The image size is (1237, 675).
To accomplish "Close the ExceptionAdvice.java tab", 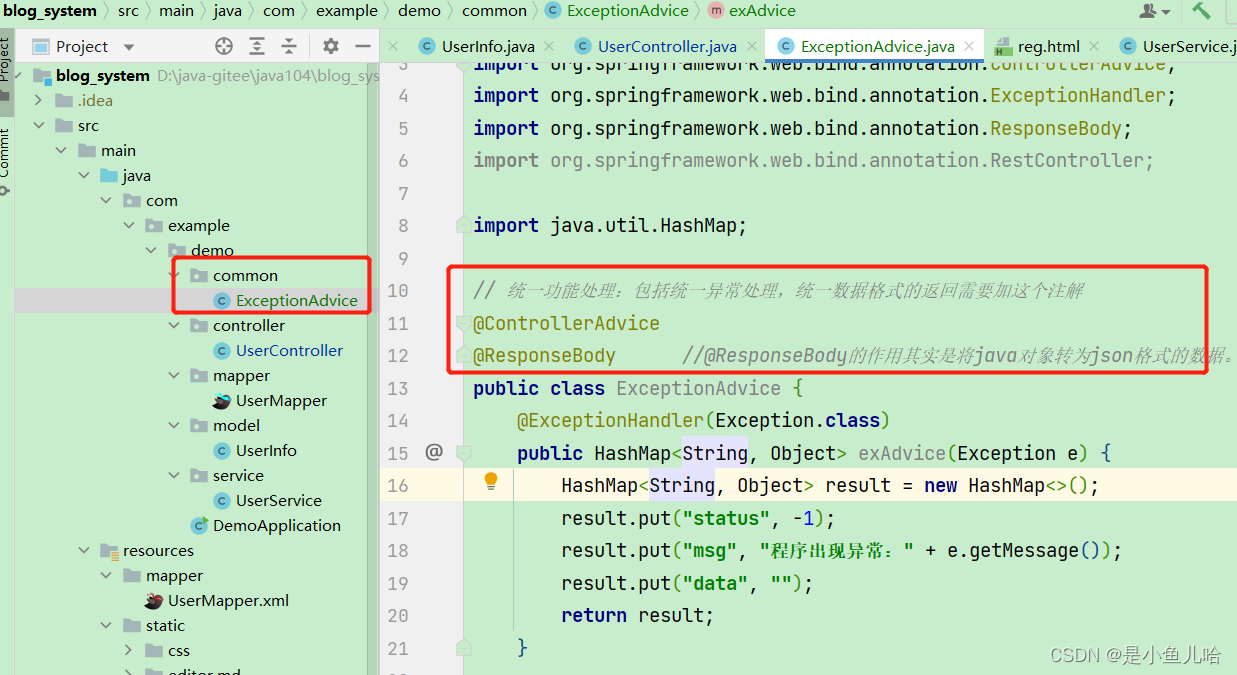I will point(970,46).
